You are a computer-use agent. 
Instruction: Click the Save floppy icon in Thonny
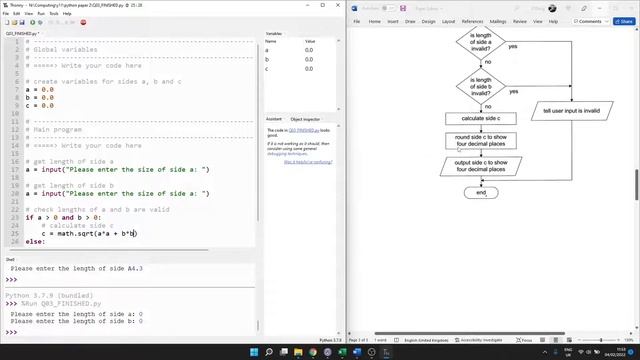click(x=22, y=22)
